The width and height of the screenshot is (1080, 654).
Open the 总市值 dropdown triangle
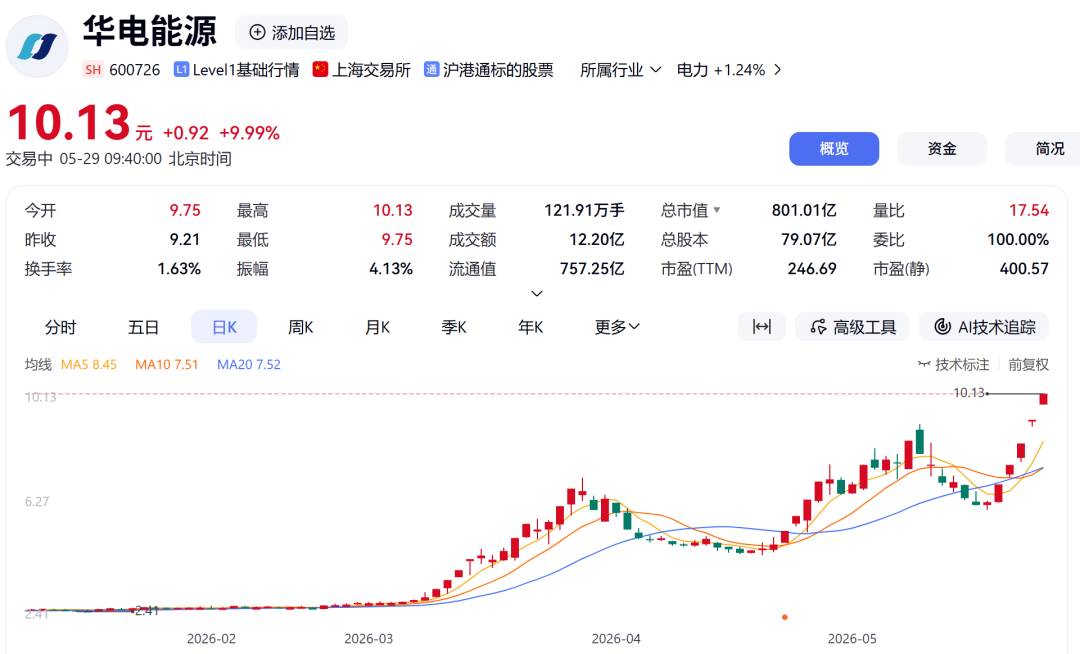[x=717, y=210]
